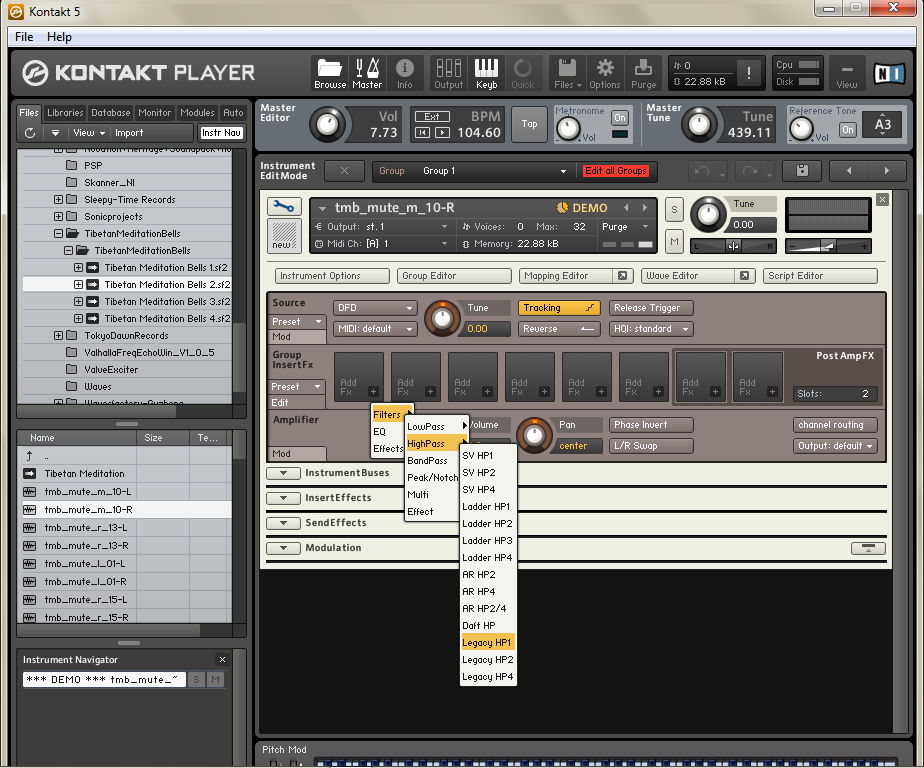This screenshot has width=924, height=768.
Task: Open the Group Editor button
Action: [454, 275]
